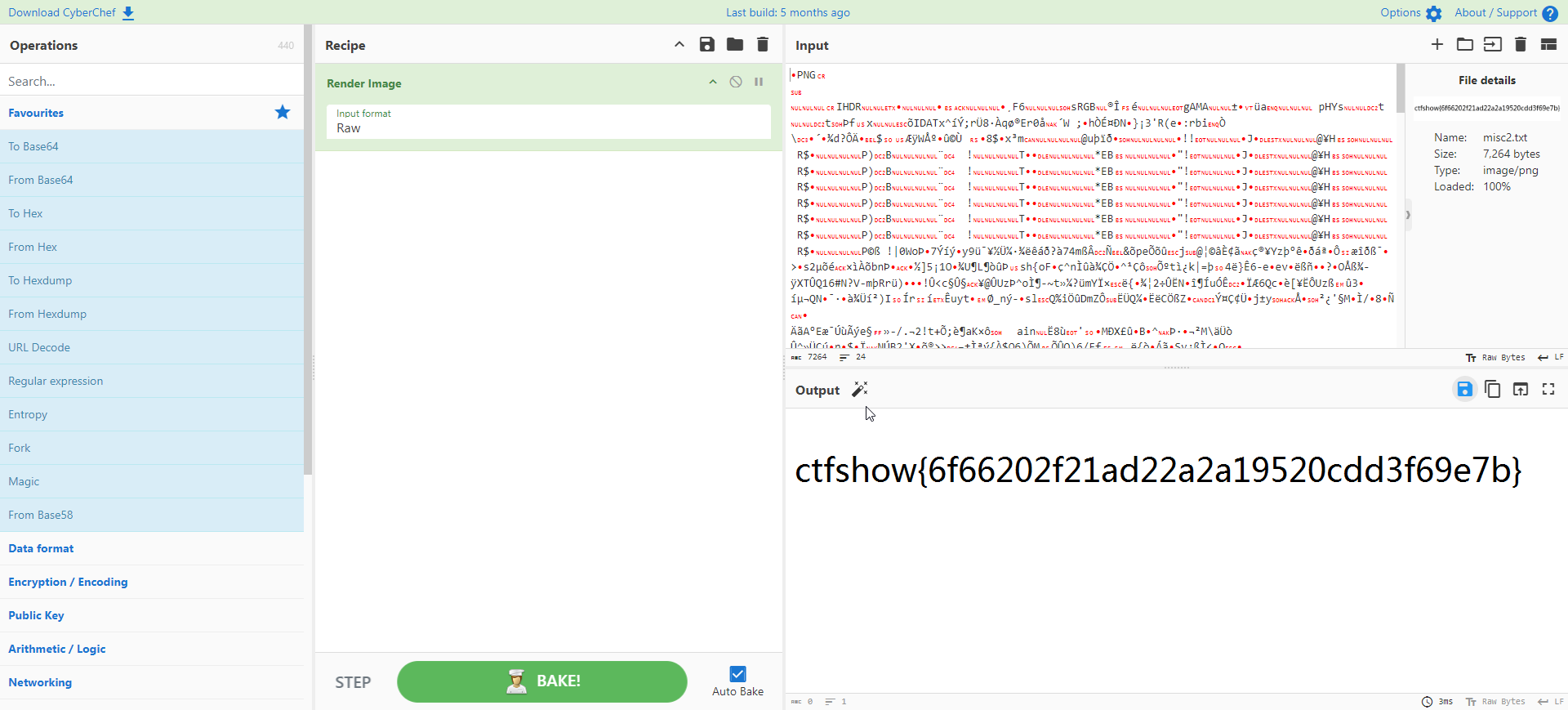Click the Download CyberChef icon
This screenshot has height=710, width=1568.
point(128,13)
